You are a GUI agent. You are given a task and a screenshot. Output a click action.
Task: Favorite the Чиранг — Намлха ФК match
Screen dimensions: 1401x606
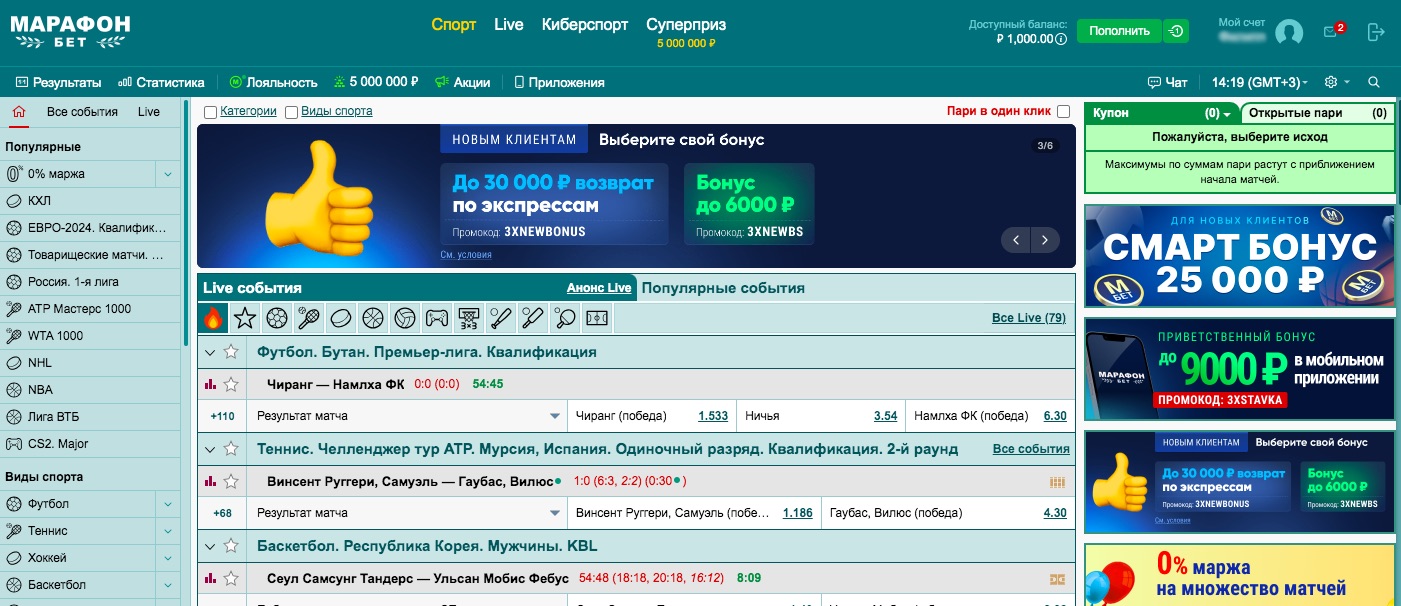click(x=231, y=384)
